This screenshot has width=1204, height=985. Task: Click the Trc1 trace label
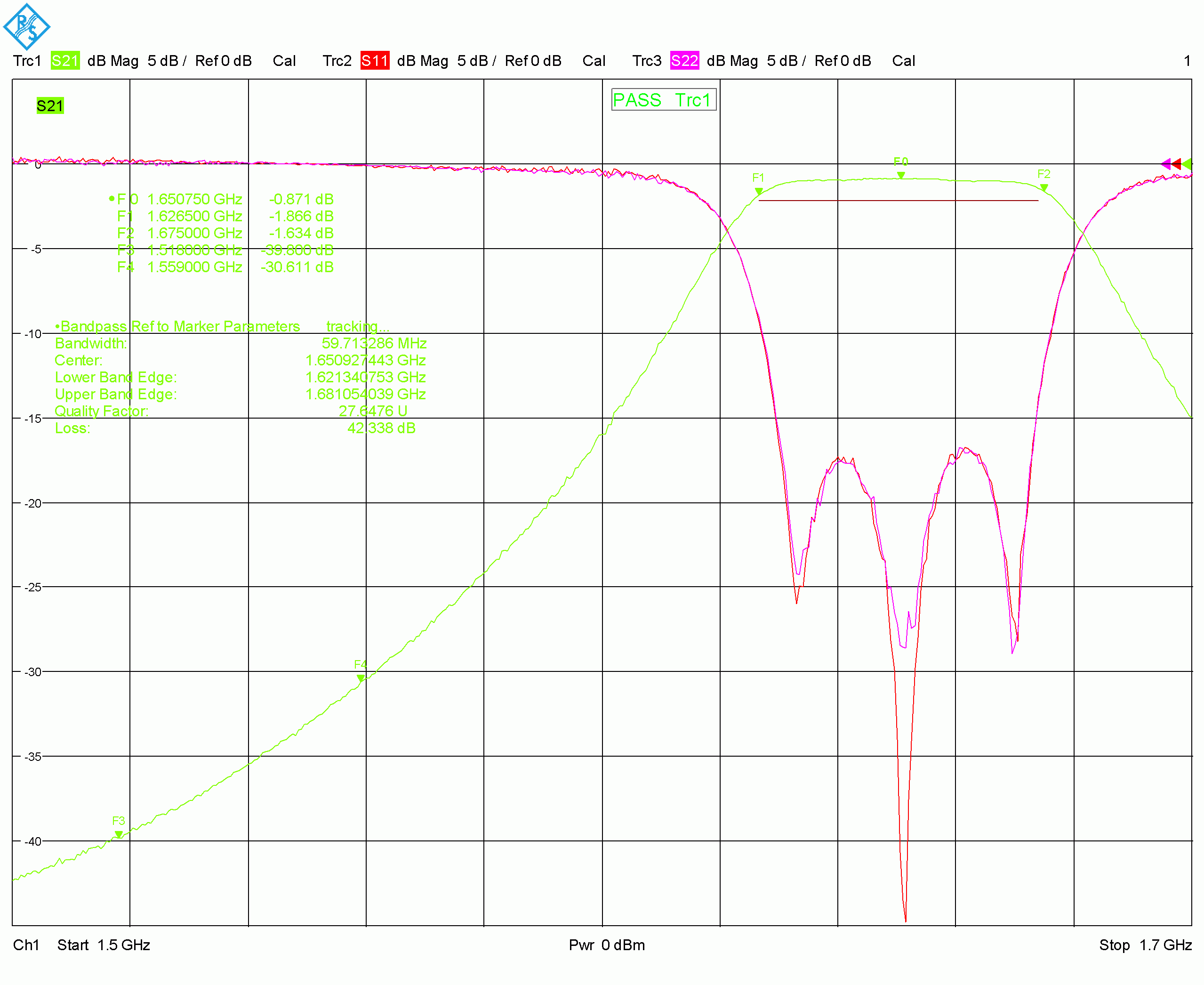(27, 61)
